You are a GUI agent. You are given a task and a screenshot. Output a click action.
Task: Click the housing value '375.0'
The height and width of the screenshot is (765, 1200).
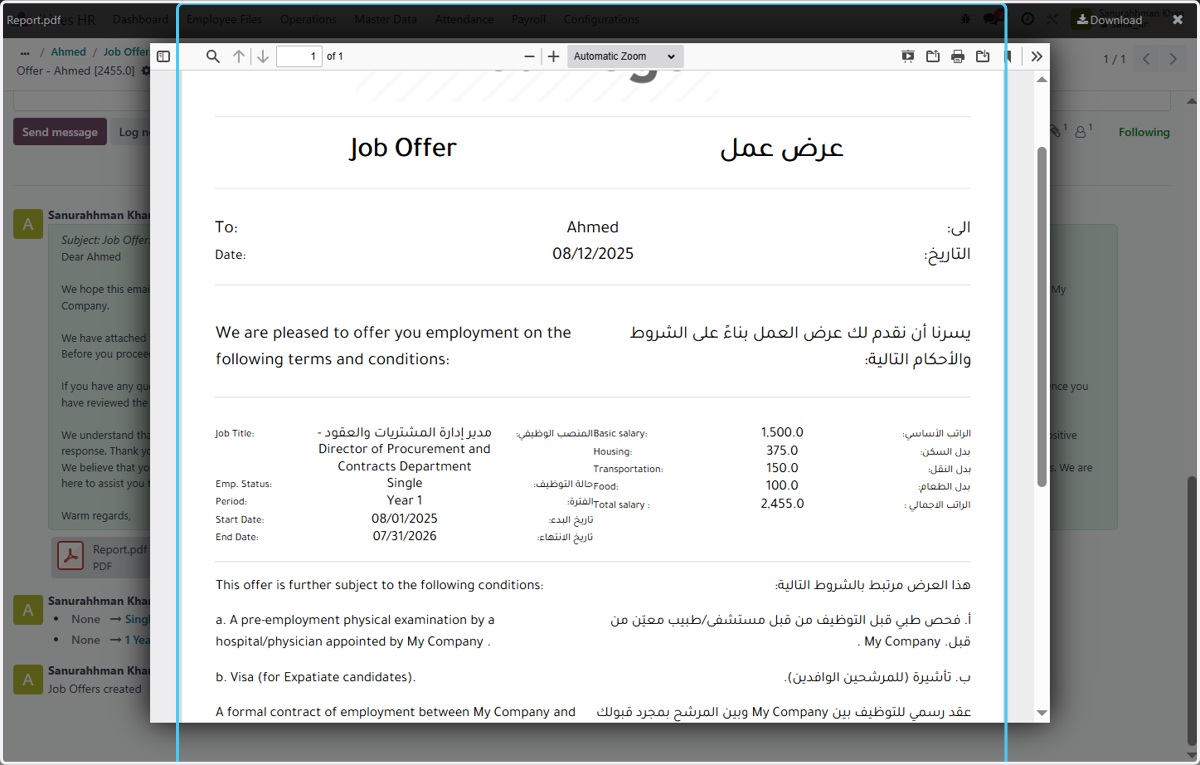[x=782, y=450]
